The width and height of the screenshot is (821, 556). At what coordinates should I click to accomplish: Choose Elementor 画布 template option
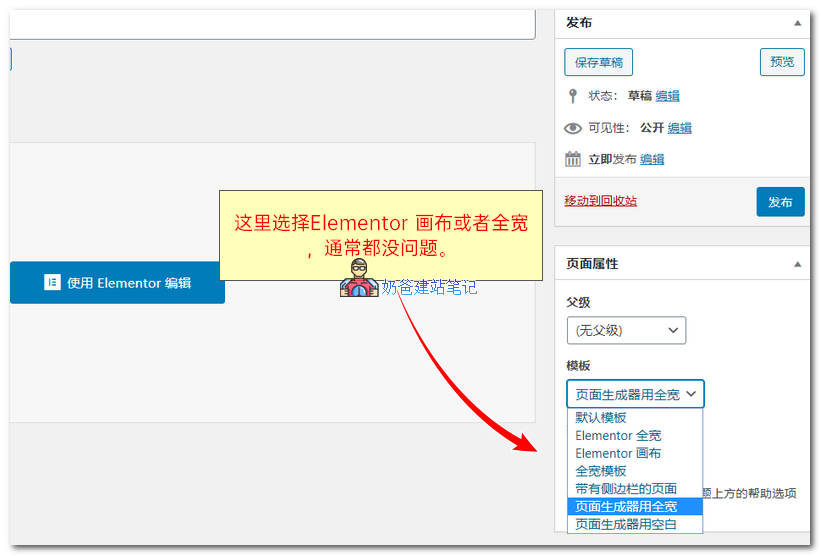(x=635, y=453)
